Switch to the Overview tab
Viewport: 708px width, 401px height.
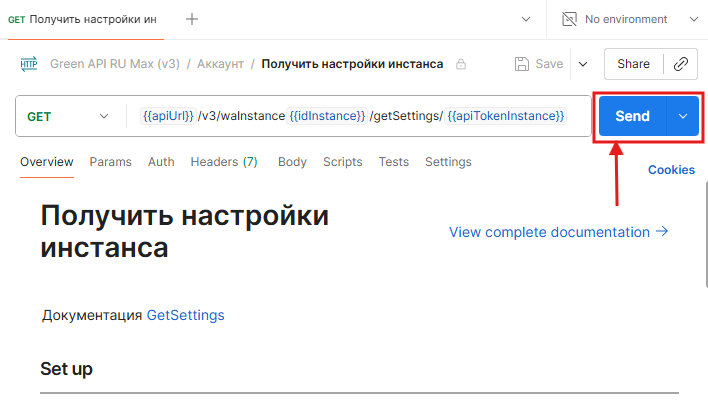[x=47, y=162]
